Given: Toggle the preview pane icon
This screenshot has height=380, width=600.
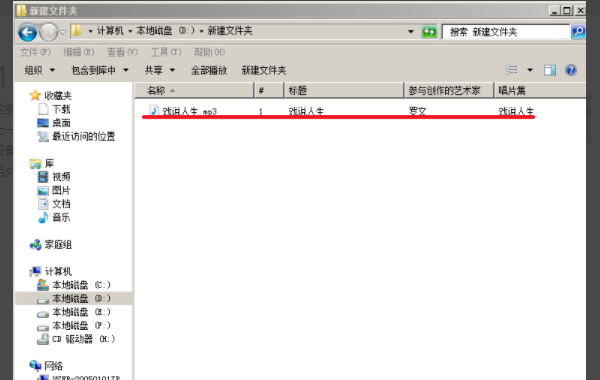Looking at the screenshot, I should click(550, 70).
